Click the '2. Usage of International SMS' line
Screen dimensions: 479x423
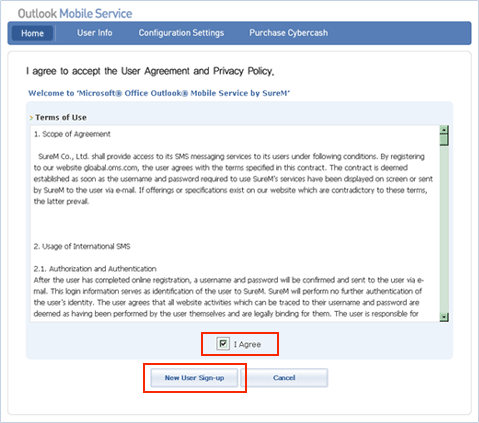[x=82, y=246]
